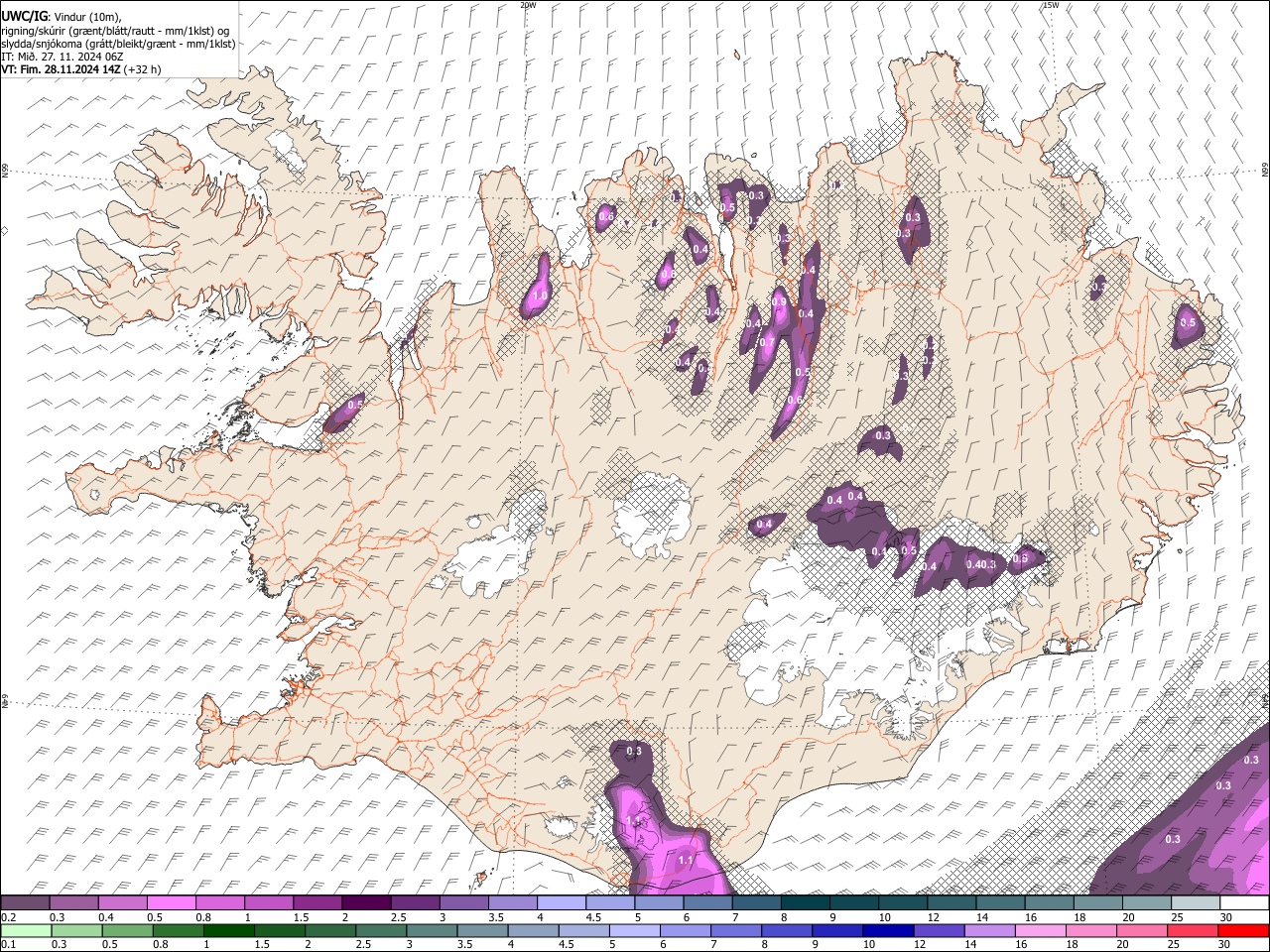The image size is (1270, 952).
Task: Select the lower legend swatch labeled 2.5
Action: (x=381, y=931)
